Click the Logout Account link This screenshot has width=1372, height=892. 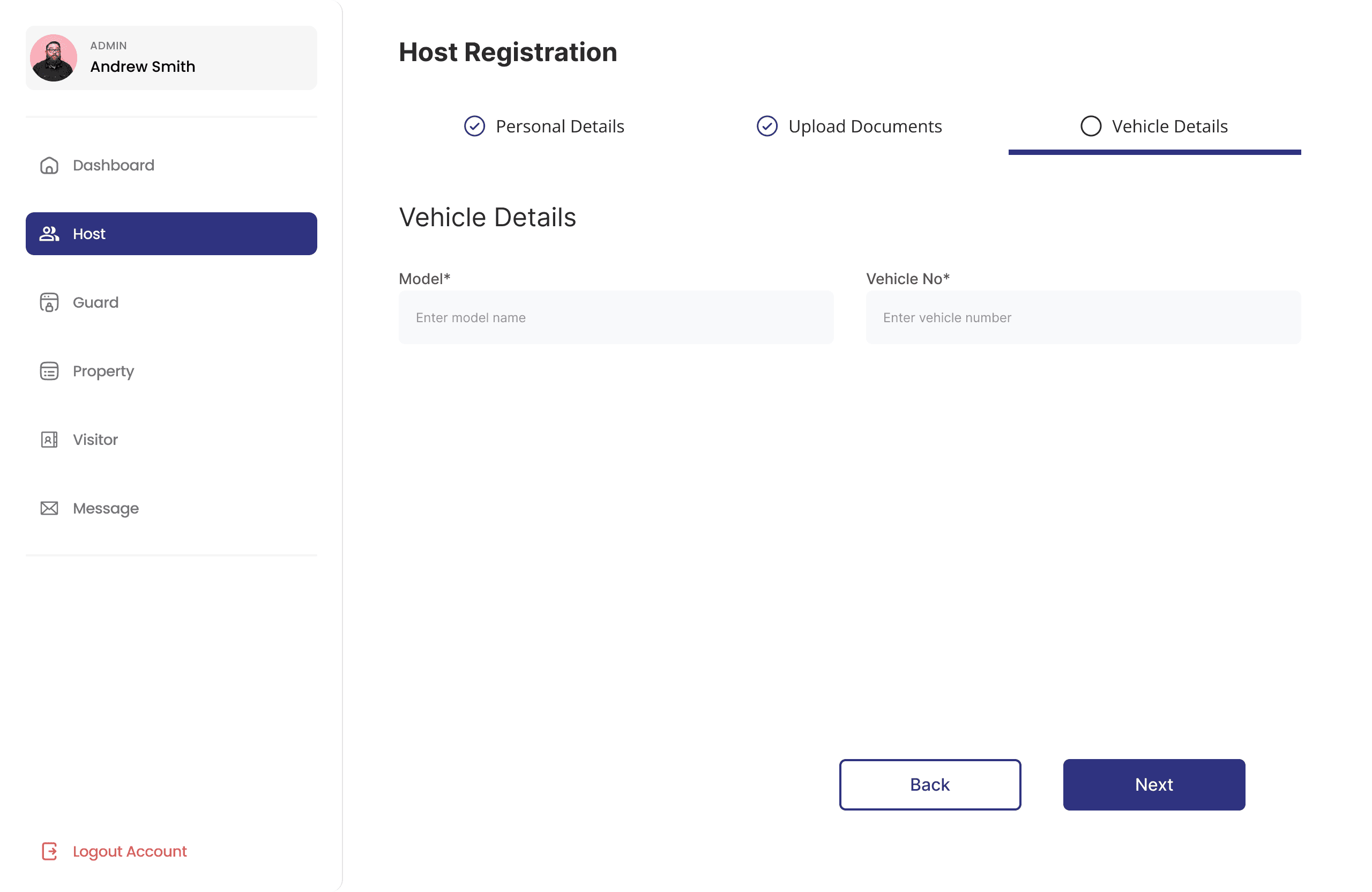130,851
